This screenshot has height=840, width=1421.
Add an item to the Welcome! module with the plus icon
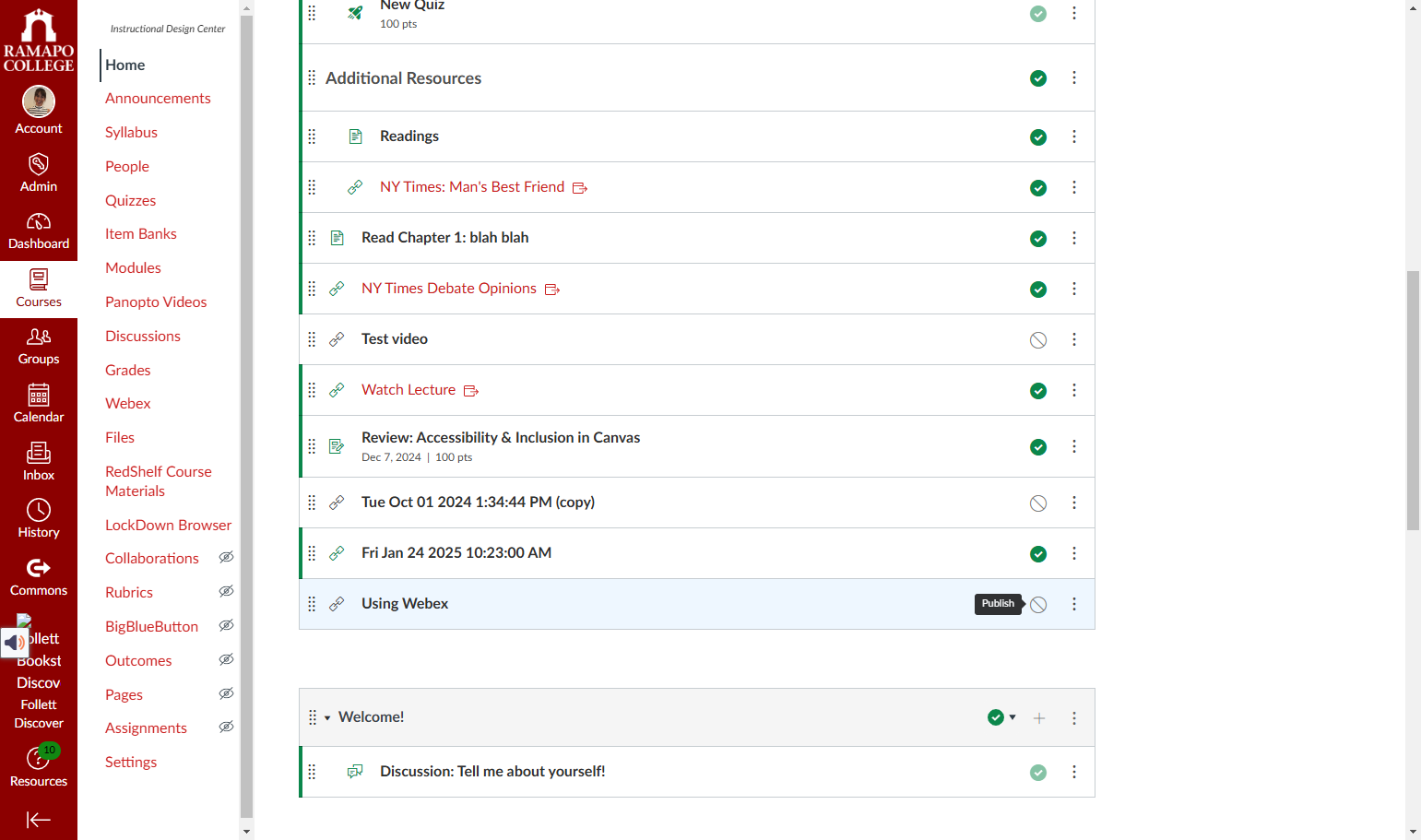click(x=1039, y=717)
